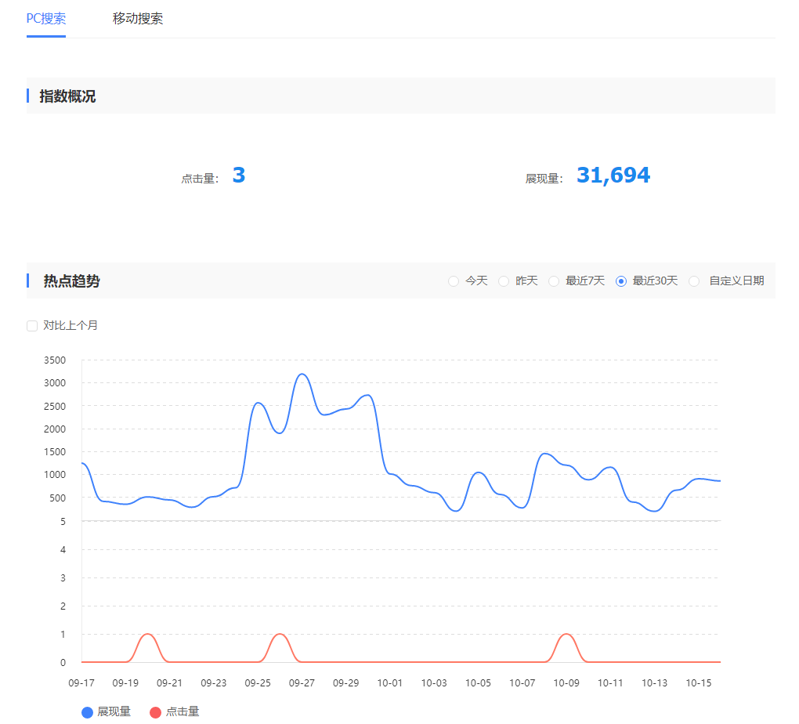Click the red click peak near 09-26

280,634
